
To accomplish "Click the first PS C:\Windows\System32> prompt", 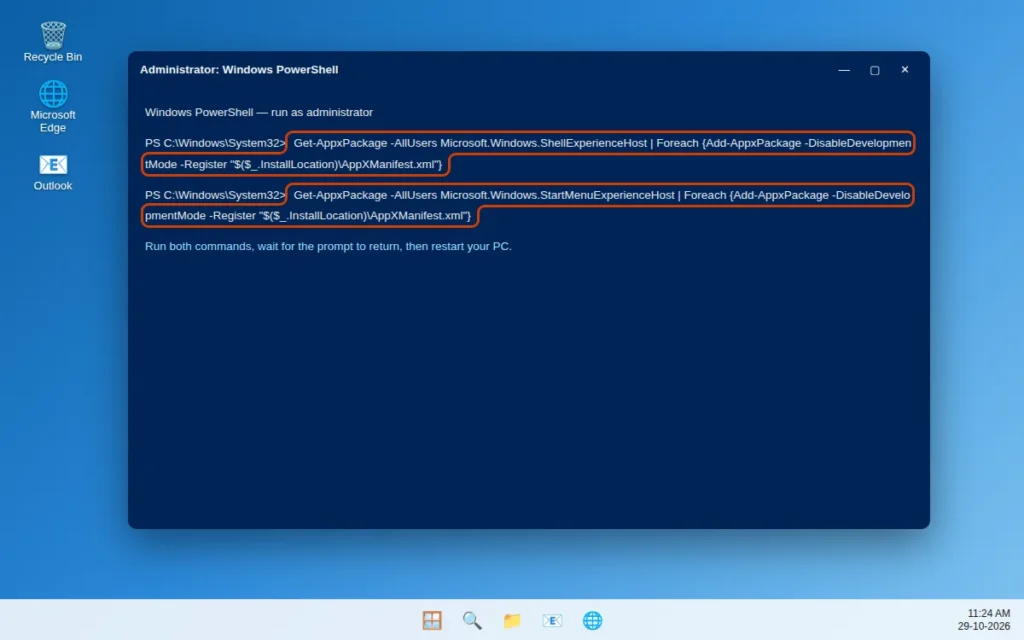I will pyautogui.click(x=215, y=143).
